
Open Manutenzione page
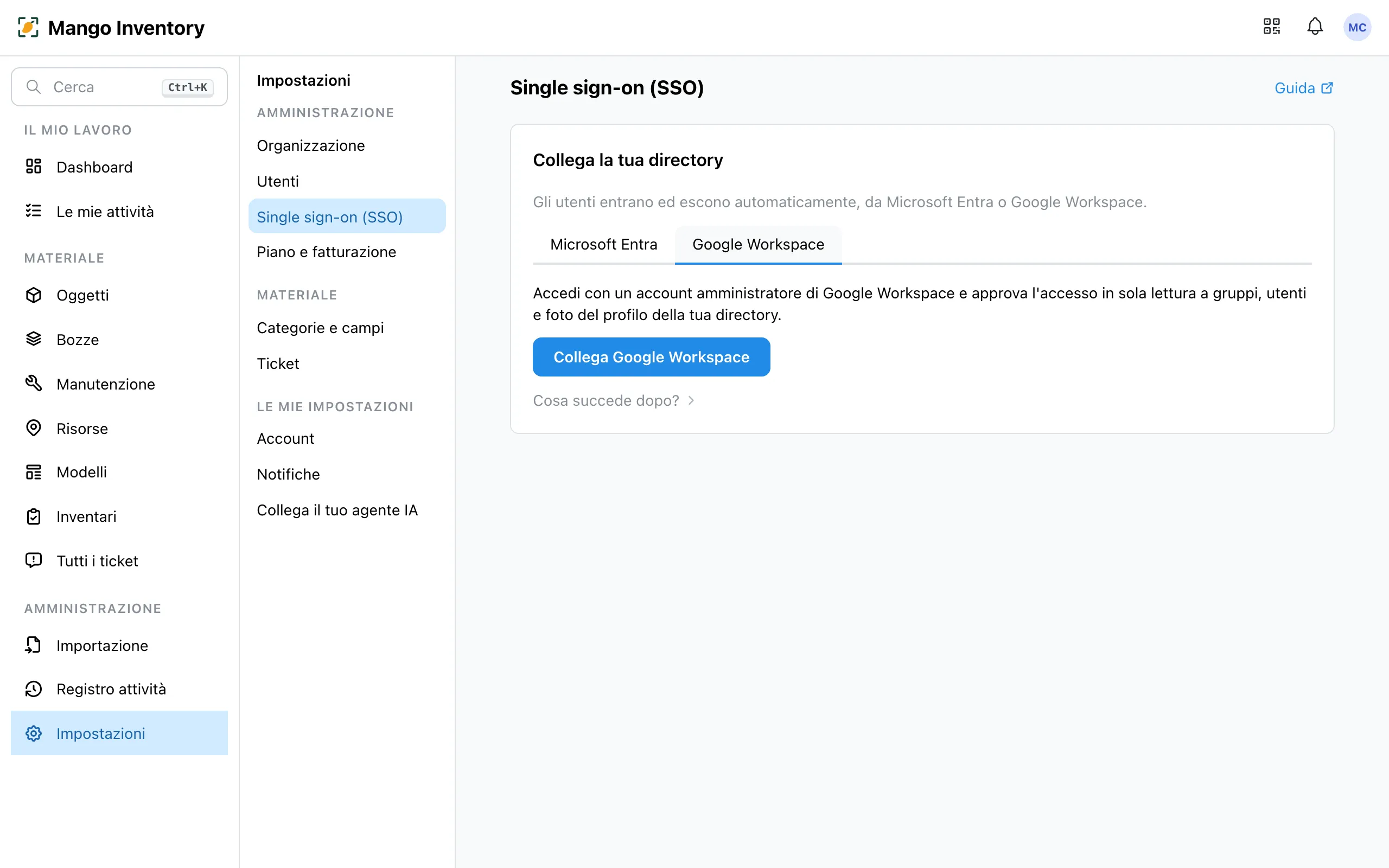click(119, 384)
